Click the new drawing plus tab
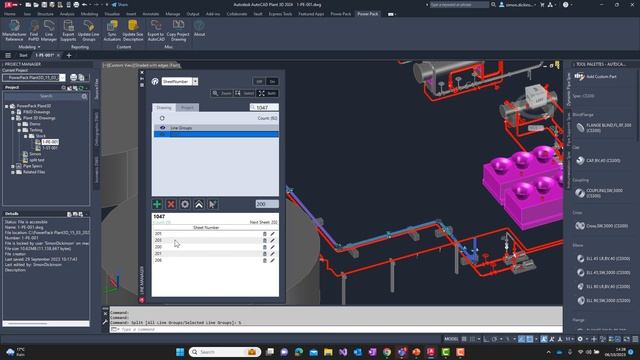The image size is (640, 360). [69, 55]
